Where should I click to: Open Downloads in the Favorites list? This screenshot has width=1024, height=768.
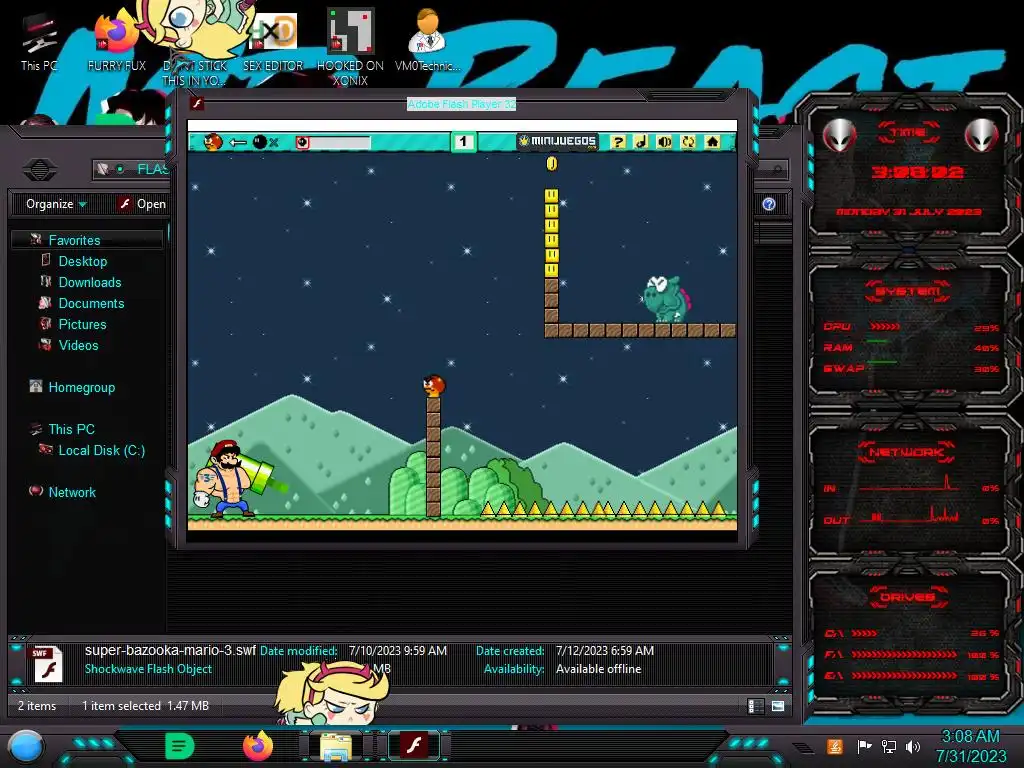[x=89, y=282]
